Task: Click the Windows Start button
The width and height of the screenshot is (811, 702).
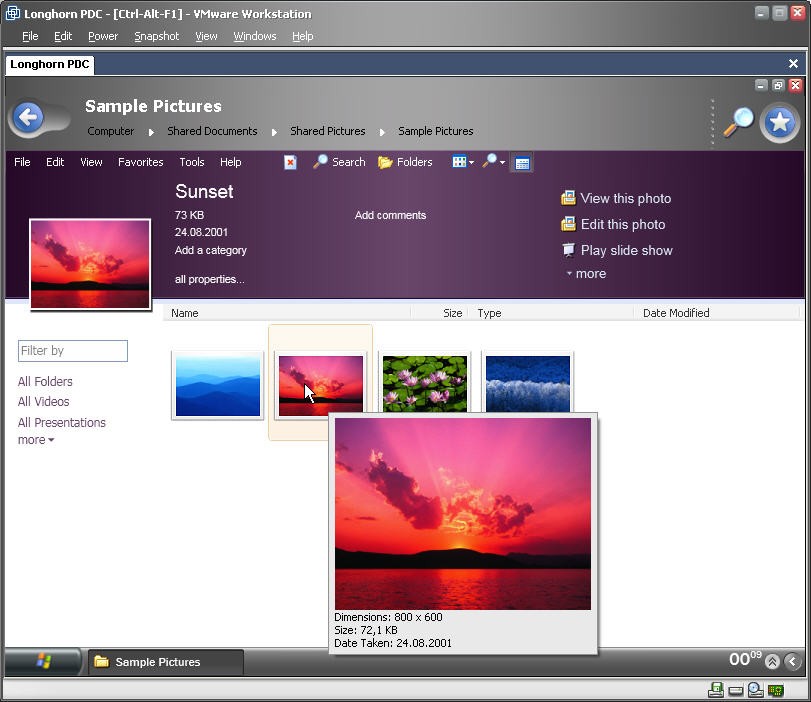Action: (x=44, y=661)
